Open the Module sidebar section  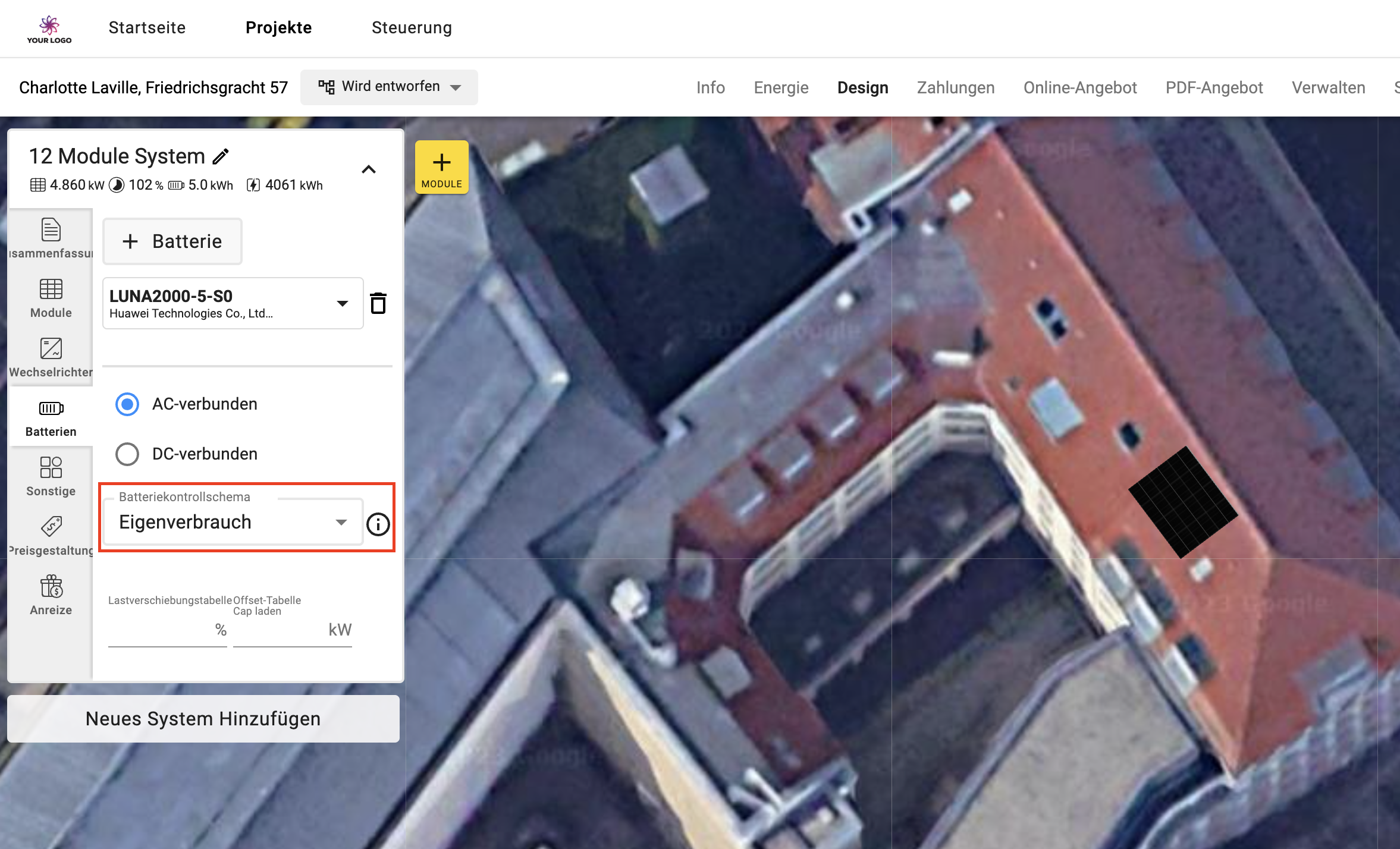51,298
